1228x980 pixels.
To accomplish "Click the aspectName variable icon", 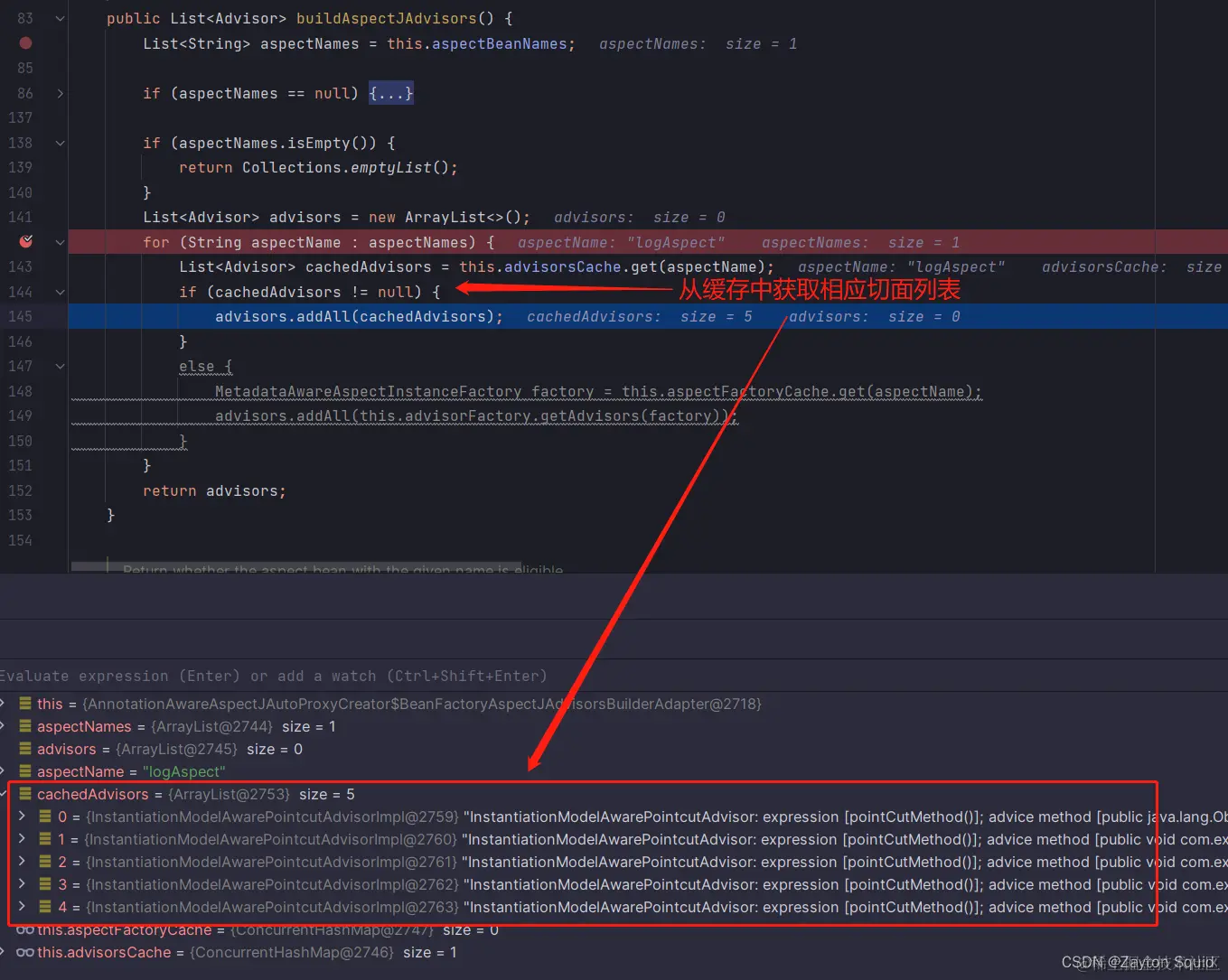I will (x=25, y=771).
